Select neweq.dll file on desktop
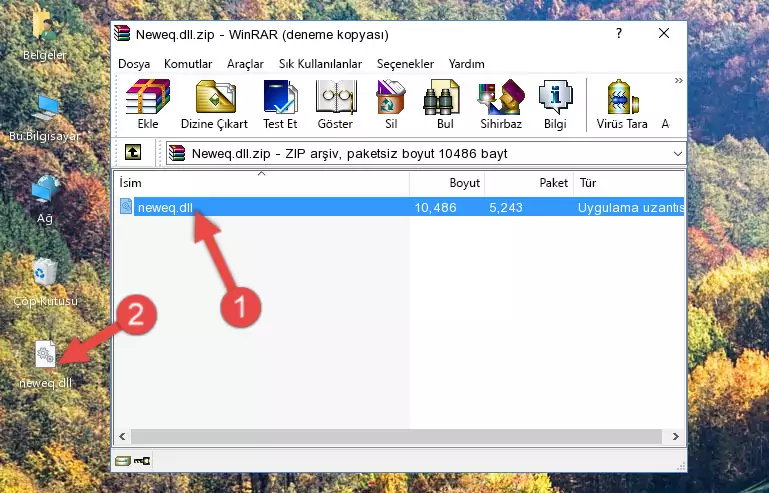 45,364
